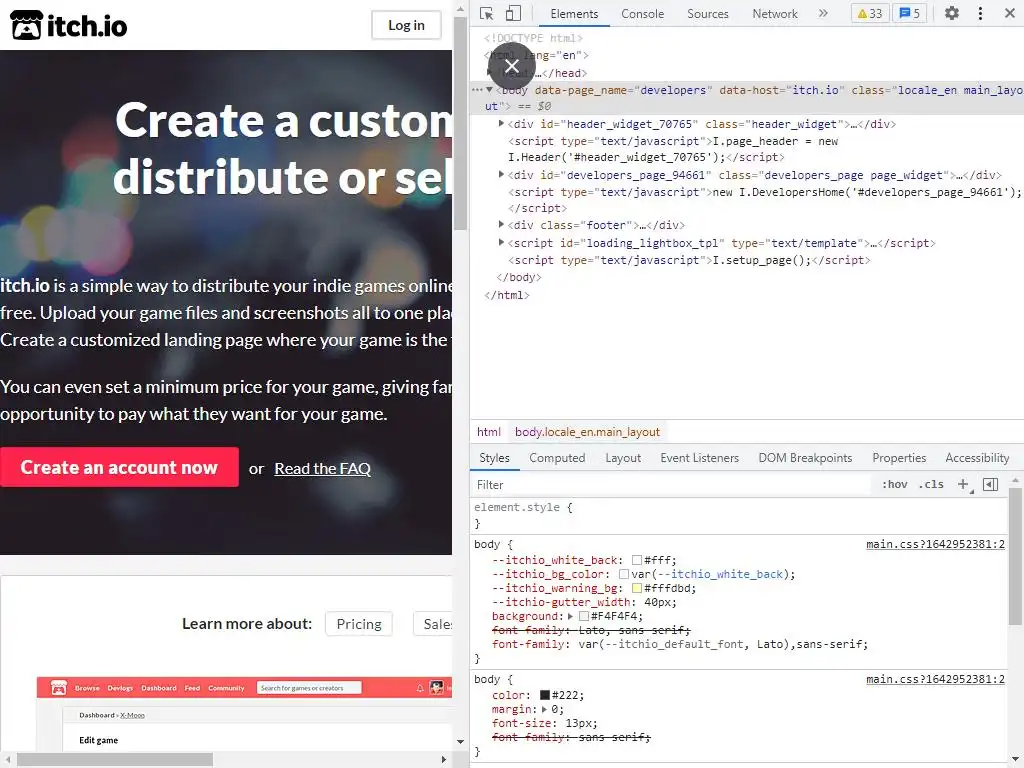Viewport: 1024px width, 768px height.
Task: Open the second main.css?1642952381:2 source link
Action: 935,679
